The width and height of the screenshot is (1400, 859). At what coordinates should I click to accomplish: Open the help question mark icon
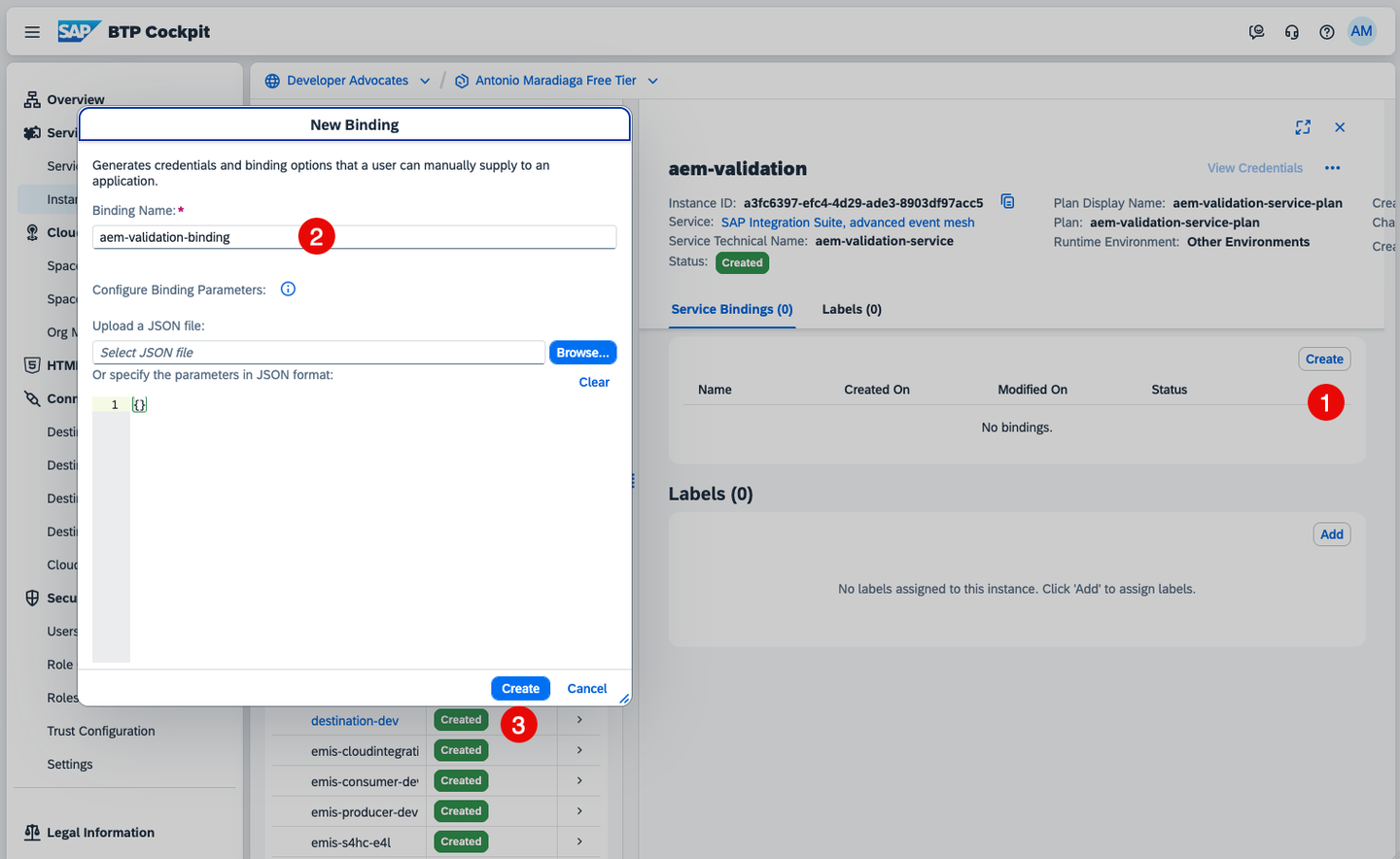point(1326,32)
